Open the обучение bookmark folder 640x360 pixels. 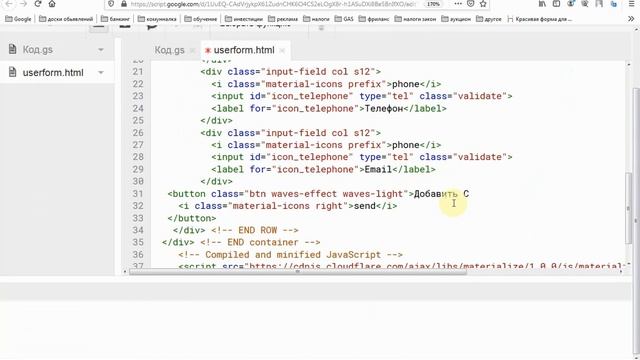(201, 19)
